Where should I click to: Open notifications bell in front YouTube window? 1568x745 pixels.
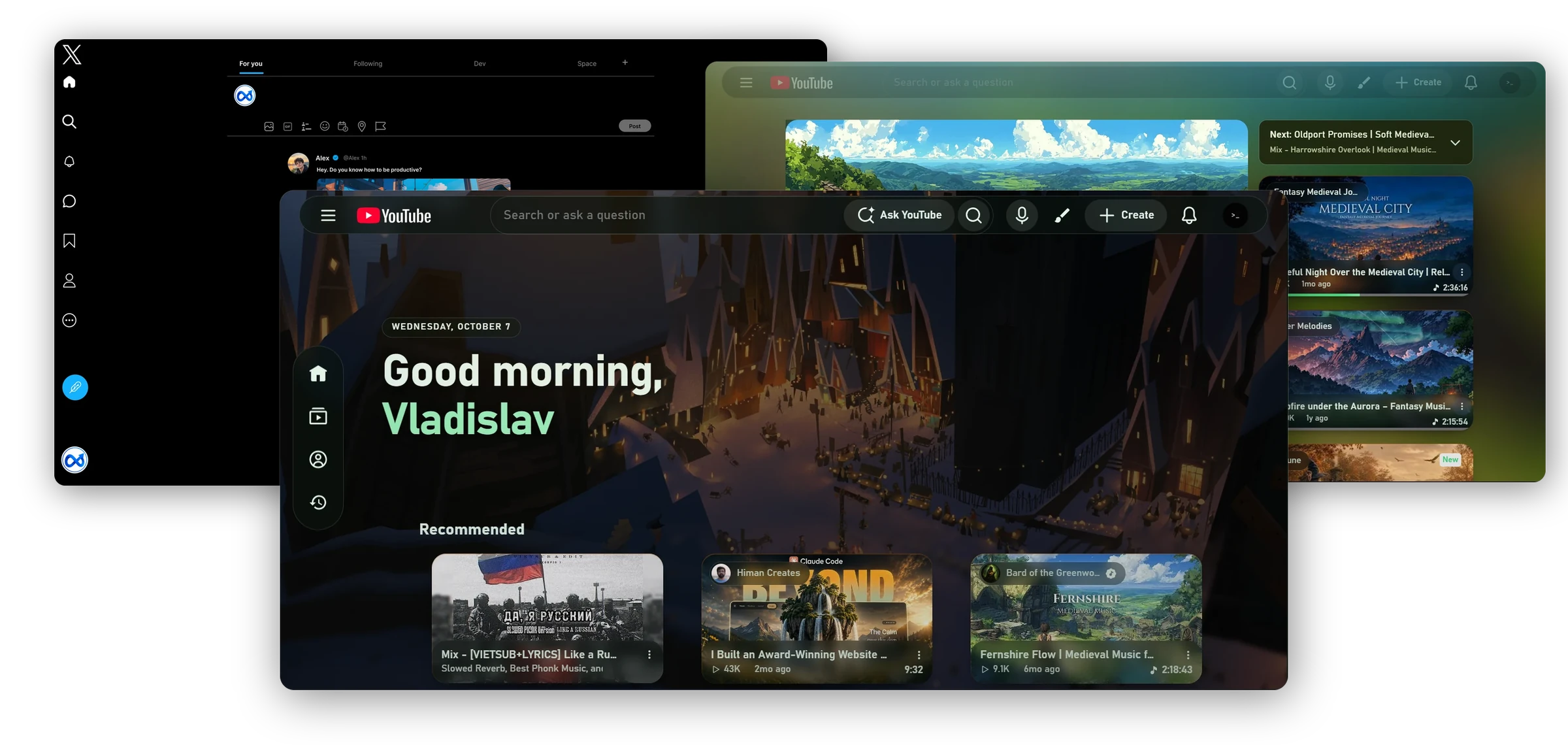(1189, 215)
